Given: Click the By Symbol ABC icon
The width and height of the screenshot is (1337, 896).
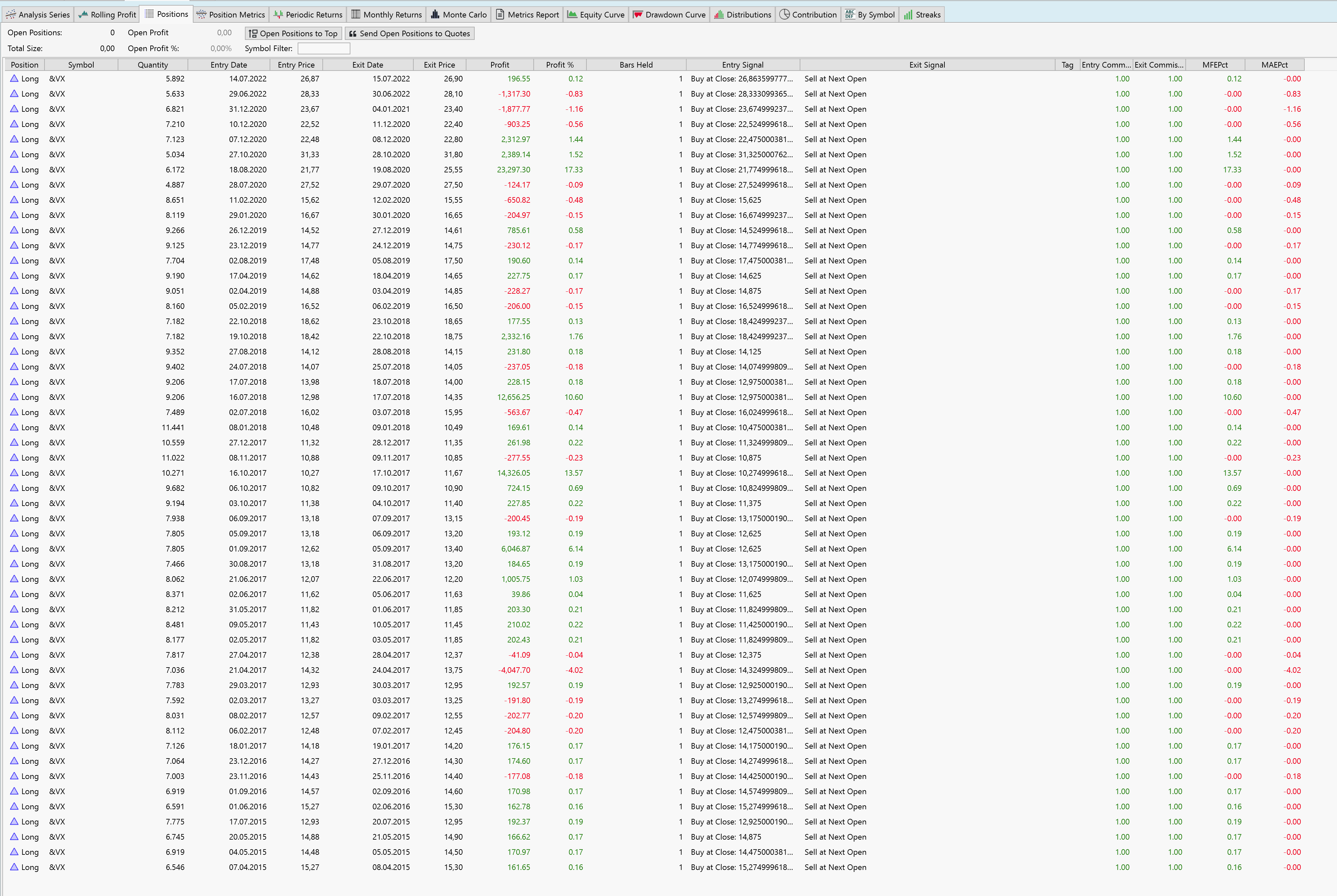Looking at the screenshot, I should (x=849, y=14).
